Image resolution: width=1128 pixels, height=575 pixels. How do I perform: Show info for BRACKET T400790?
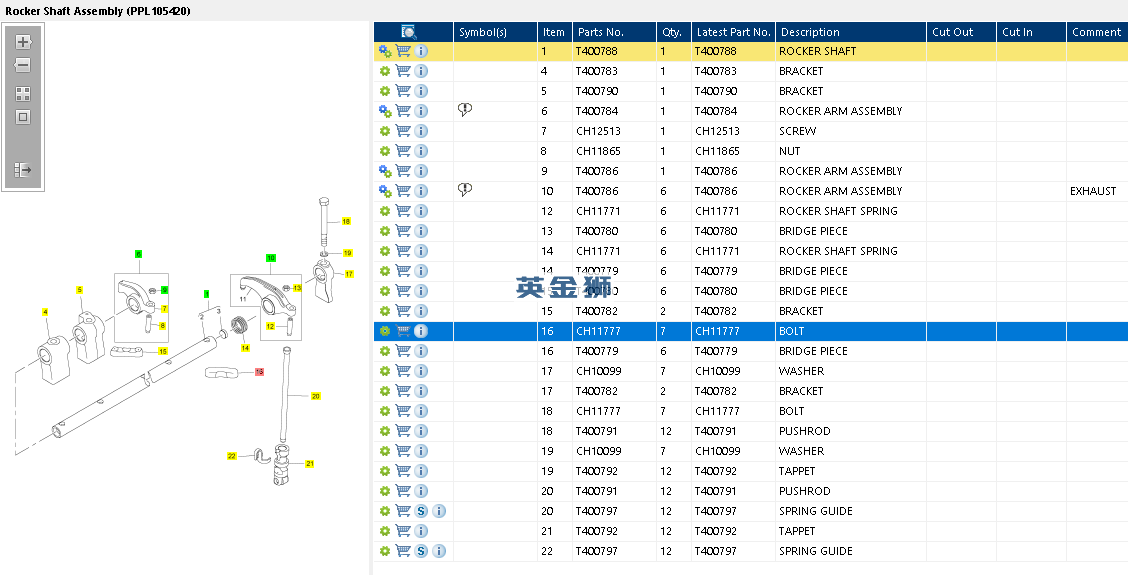pyautogui.click(x=422, y=91)
